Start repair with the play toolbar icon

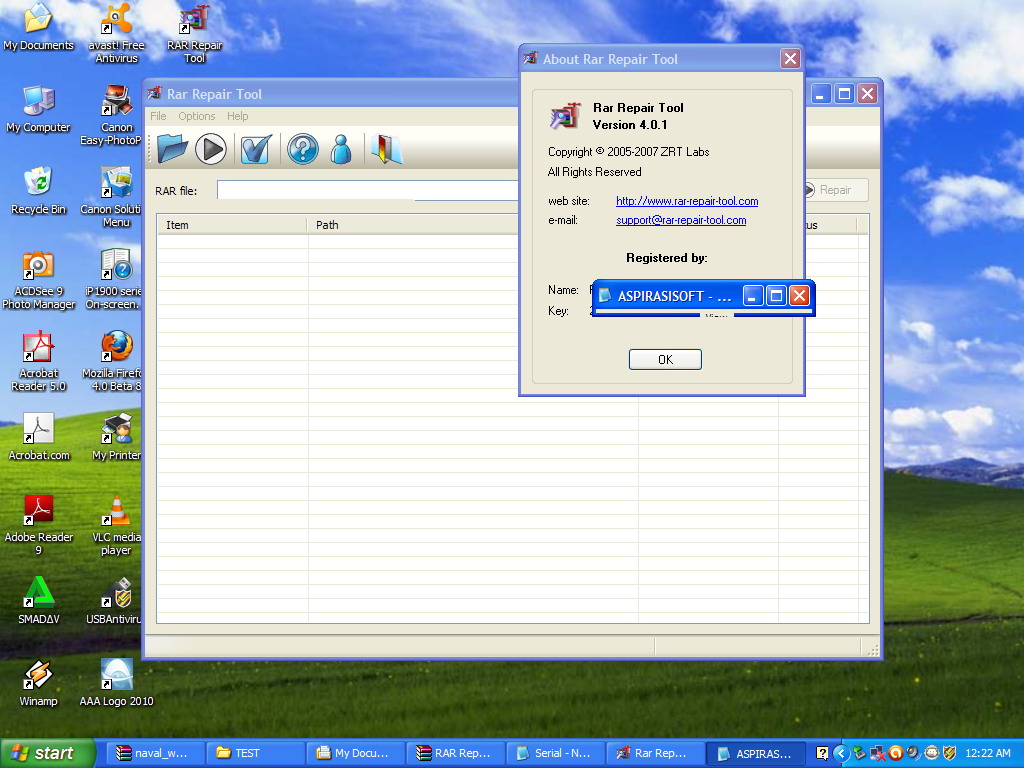211,149
